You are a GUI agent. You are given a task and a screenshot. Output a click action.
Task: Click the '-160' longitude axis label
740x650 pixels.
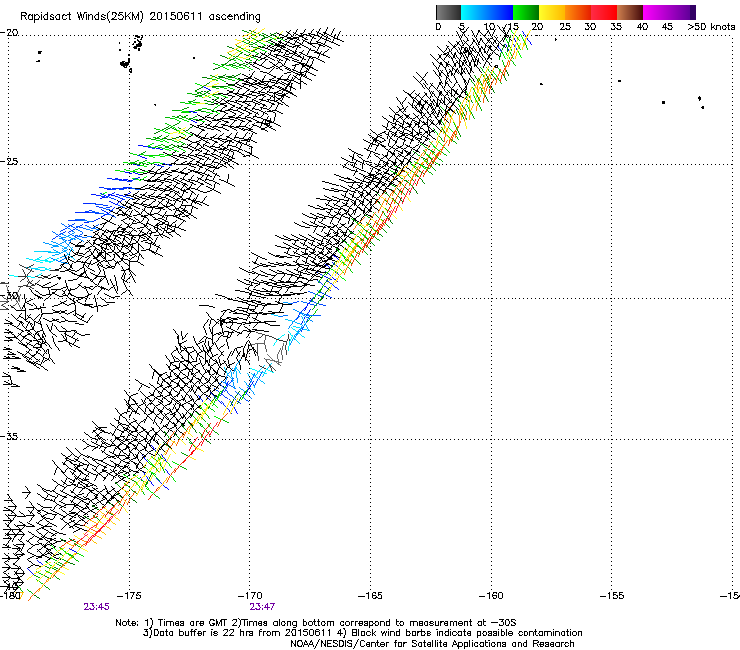[x=491, y=596]
